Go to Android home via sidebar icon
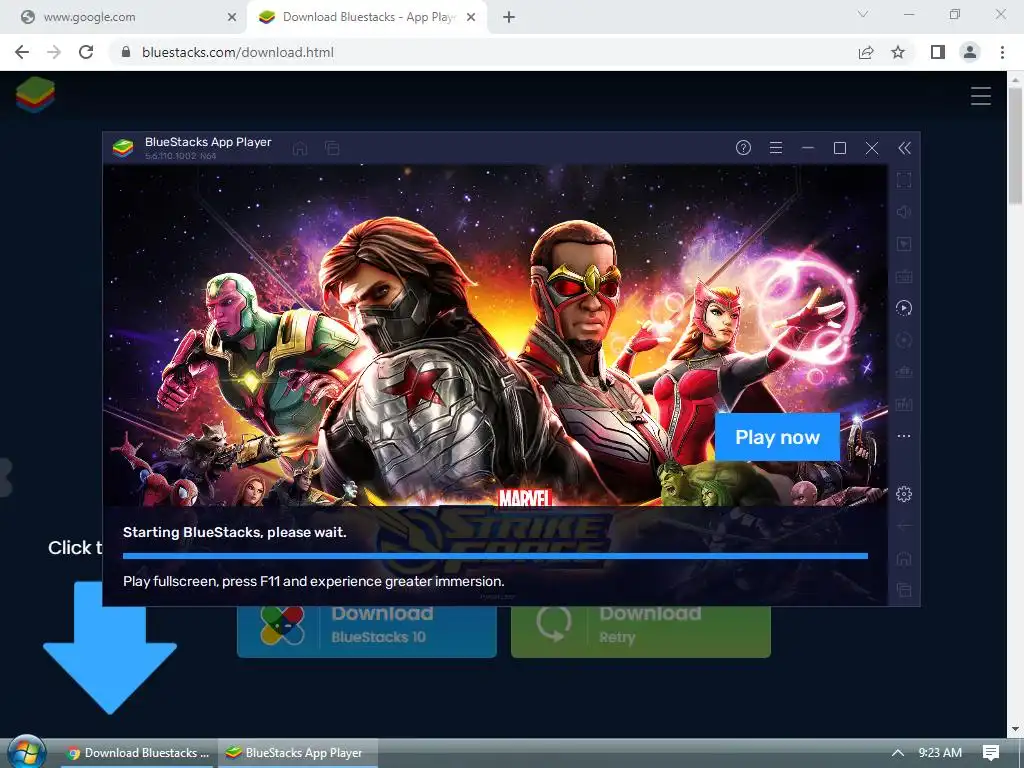1024x768 pixels. (904, 558)
